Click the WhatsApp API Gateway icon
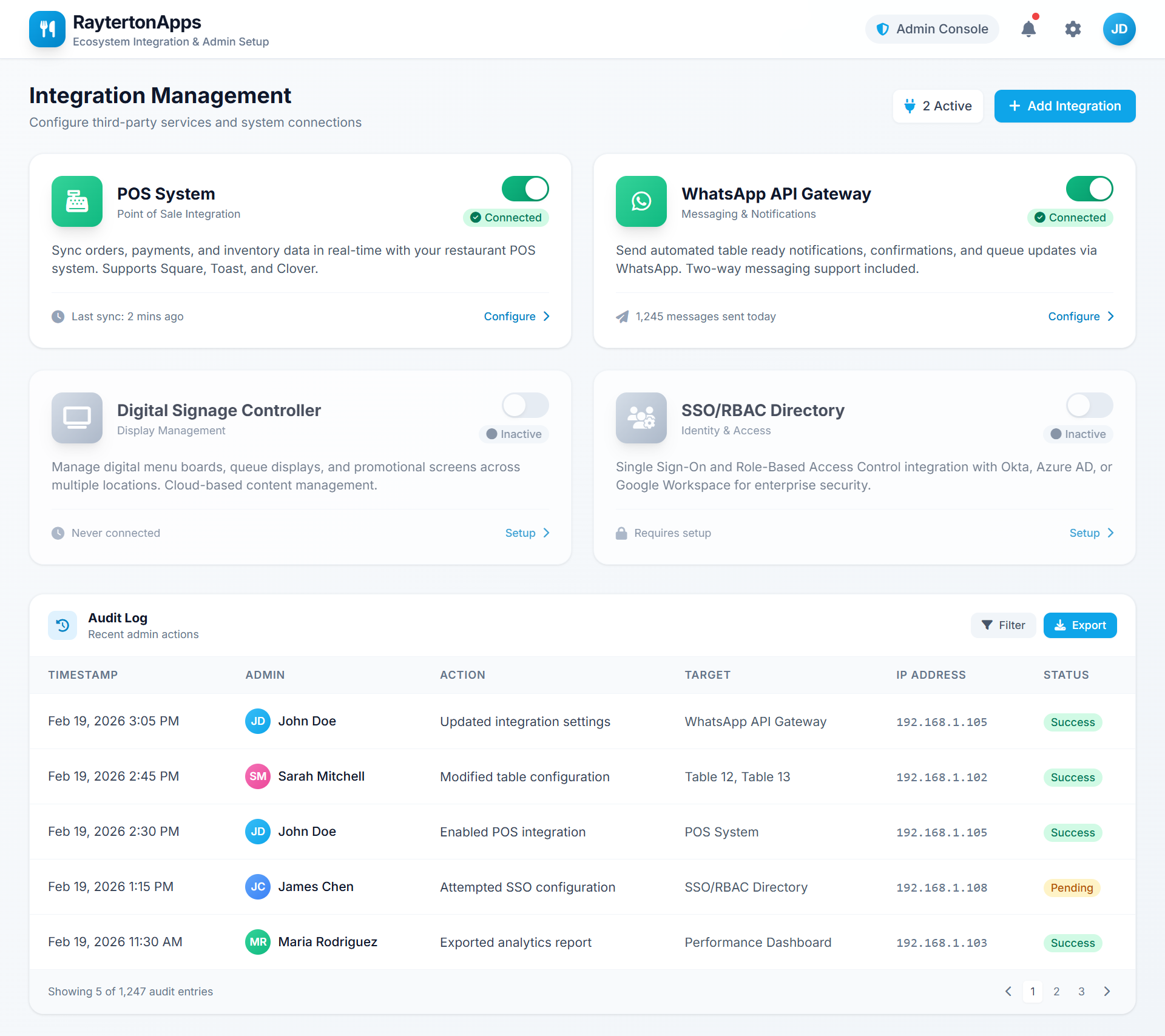 [641, 201]
